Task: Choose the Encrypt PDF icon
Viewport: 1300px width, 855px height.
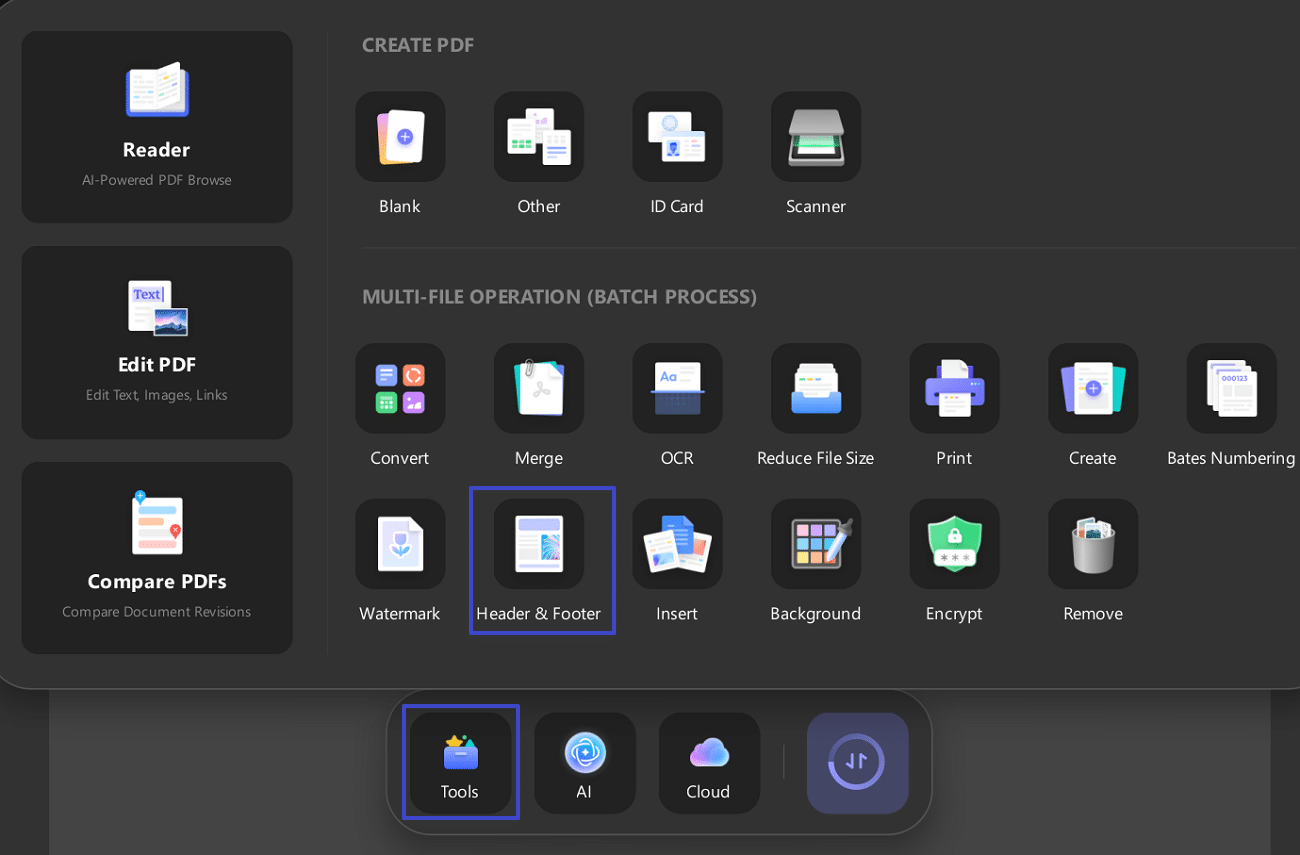Action: point(954,544)
